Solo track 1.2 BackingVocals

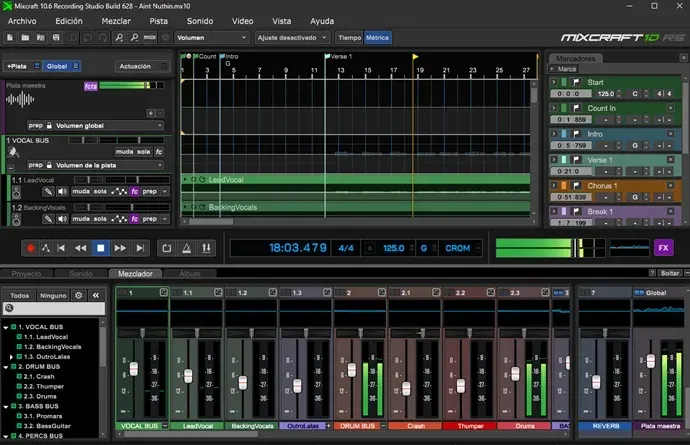coord(100,219)
